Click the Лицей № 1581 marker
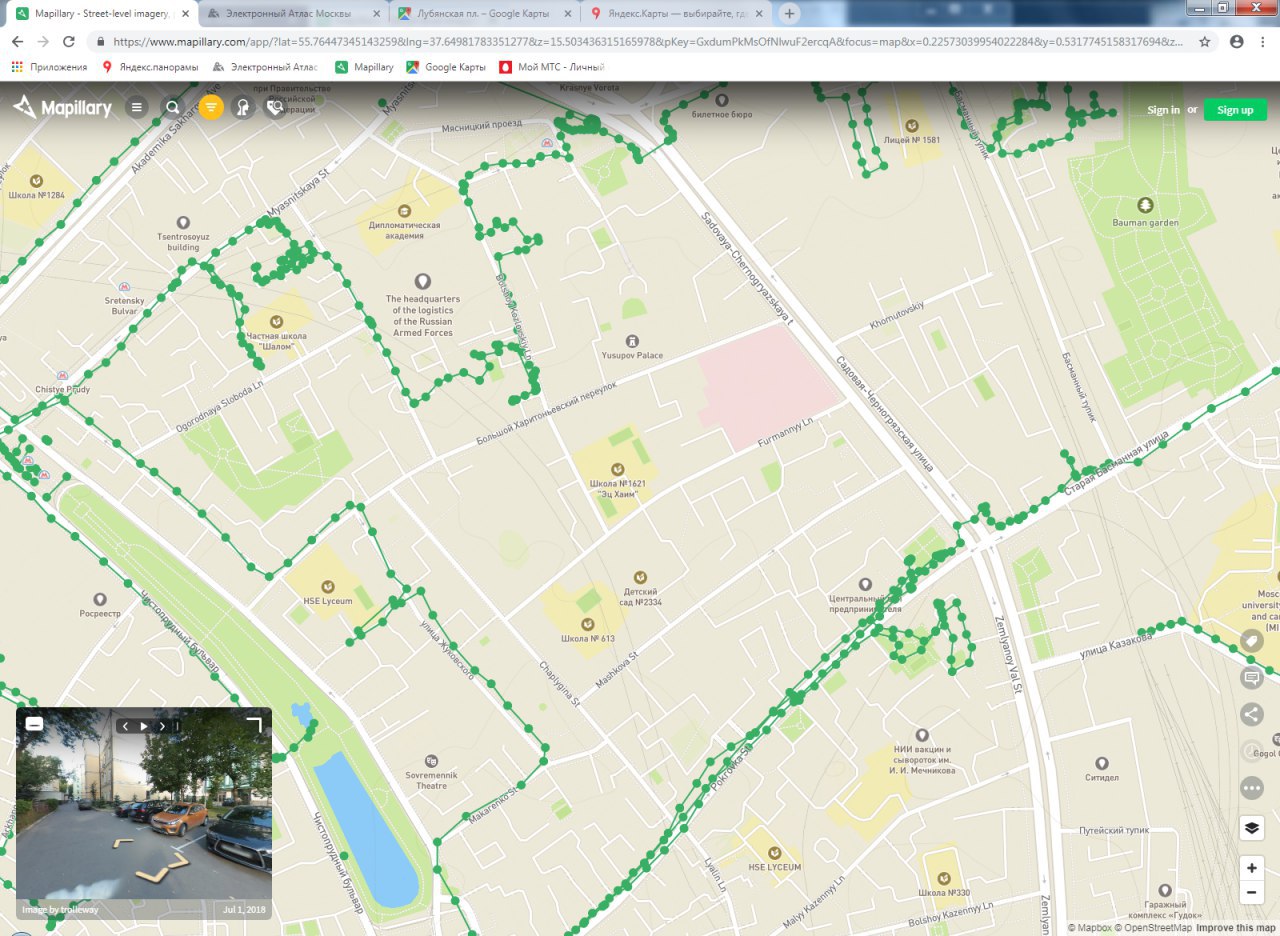 click(x=912, y=126)
